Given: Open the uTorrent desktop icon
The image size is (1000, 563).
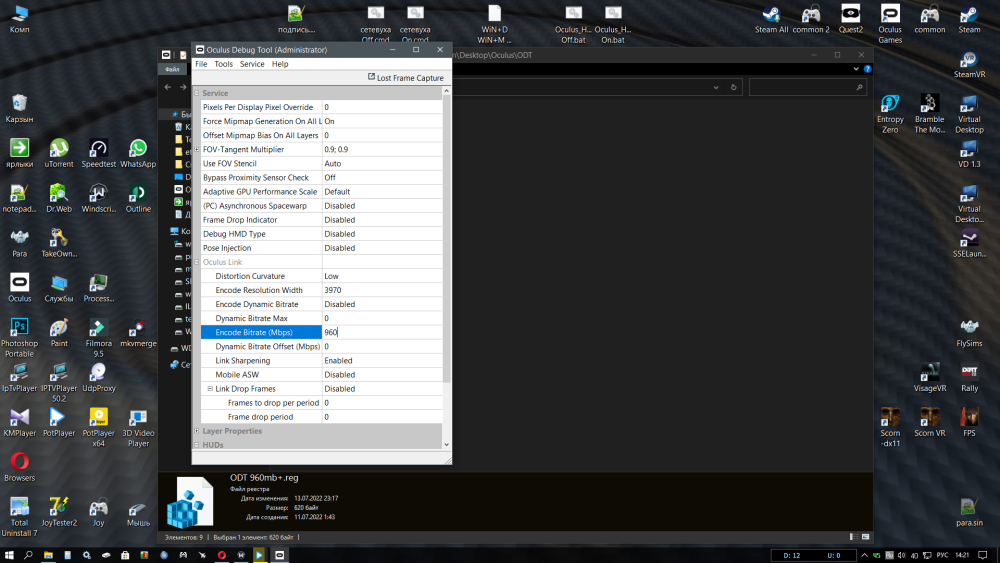Looking at the screenshot, I should [x=59, y=152].
